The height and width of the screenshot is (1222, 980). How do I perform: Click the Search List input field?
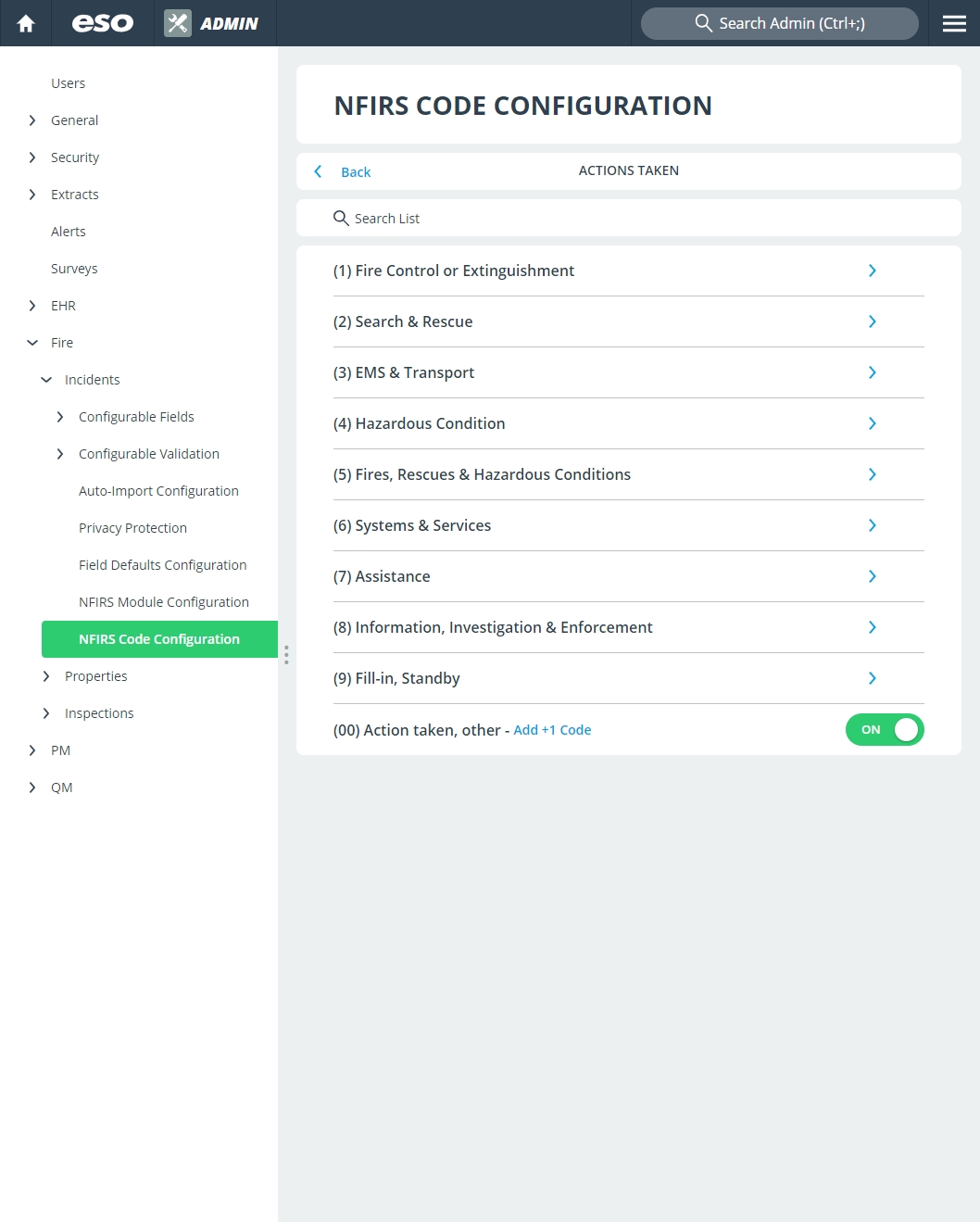click(x=629, y=218)
